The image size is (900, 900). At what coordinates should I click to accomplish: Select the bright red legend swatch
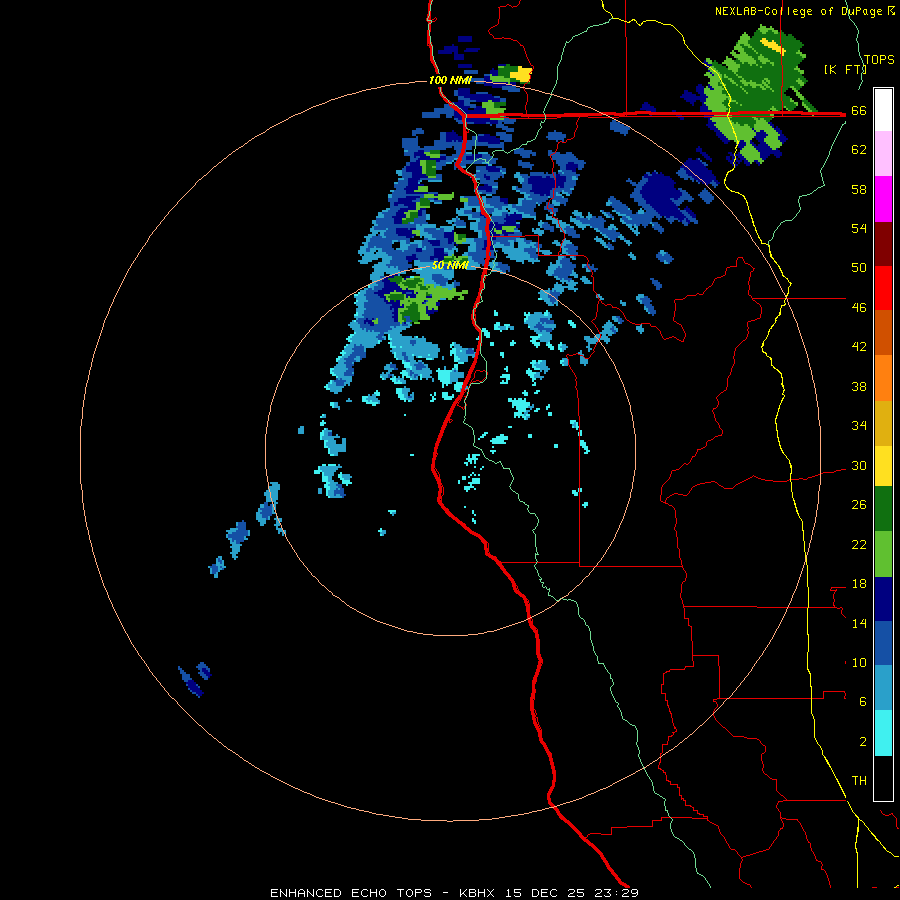[883, 288]
